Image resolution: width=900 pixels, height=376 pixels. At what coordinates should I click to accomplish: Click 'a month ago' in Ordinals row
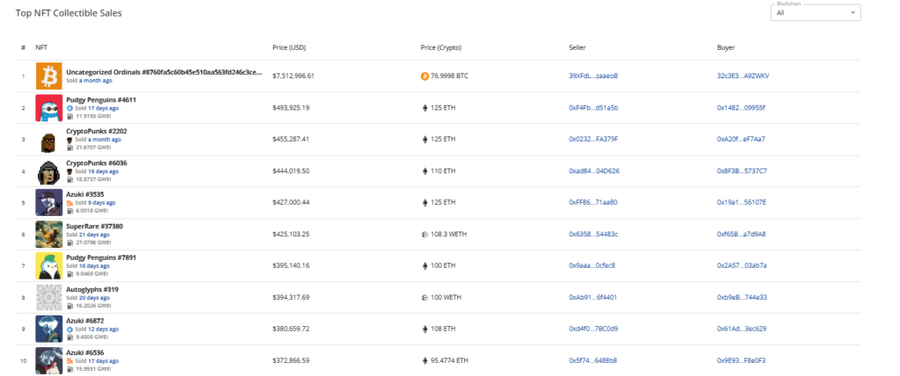point(95,81)
